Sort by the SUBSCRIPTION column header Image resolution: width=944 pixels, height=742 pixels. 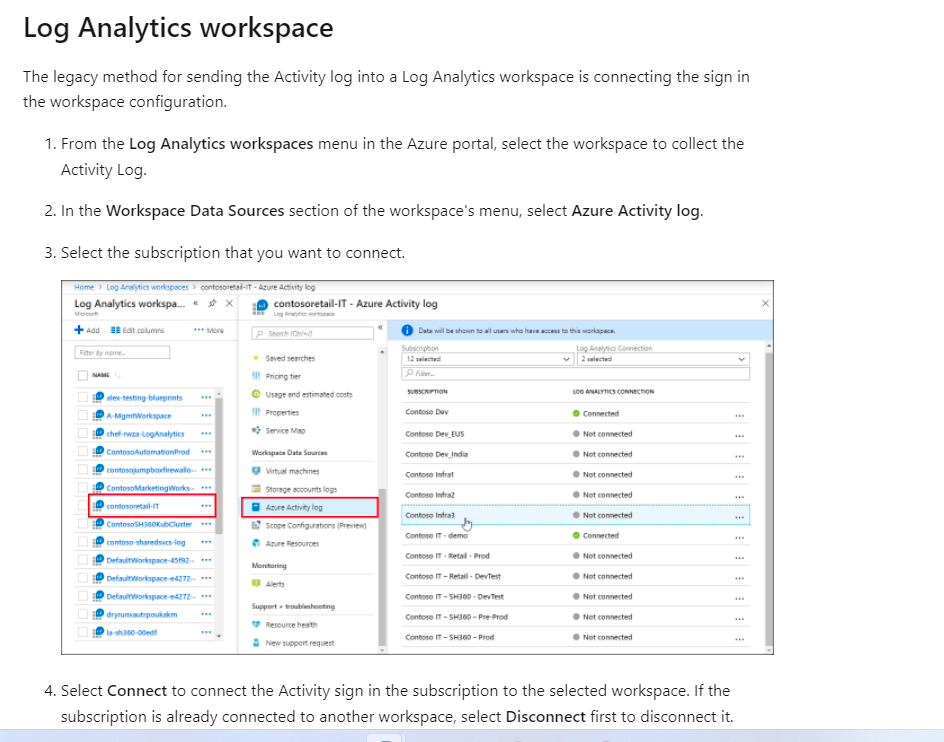(427, 391)
